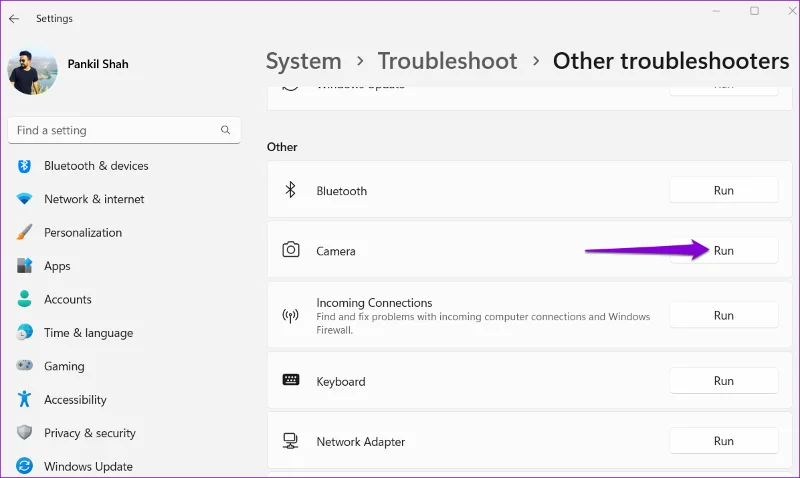Viewport: 800px width, 478px height.
Task: Go to System breadcrumb
Action: 304,61
